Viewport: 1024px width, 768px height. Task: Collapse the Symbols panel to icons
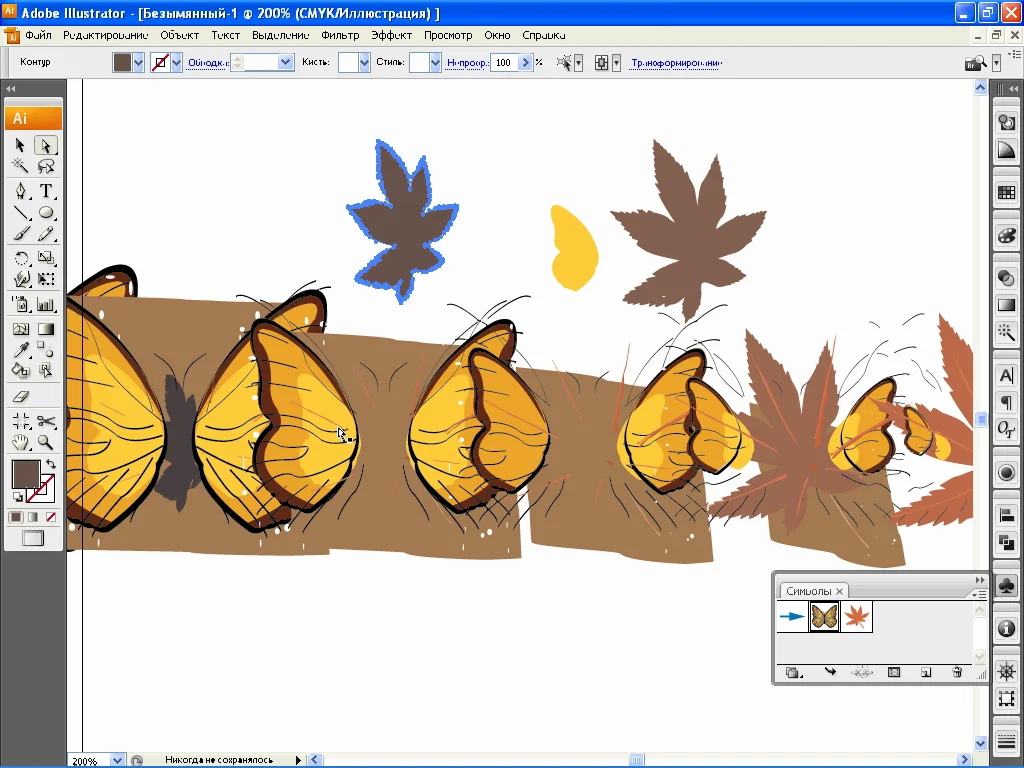(980, 580)
